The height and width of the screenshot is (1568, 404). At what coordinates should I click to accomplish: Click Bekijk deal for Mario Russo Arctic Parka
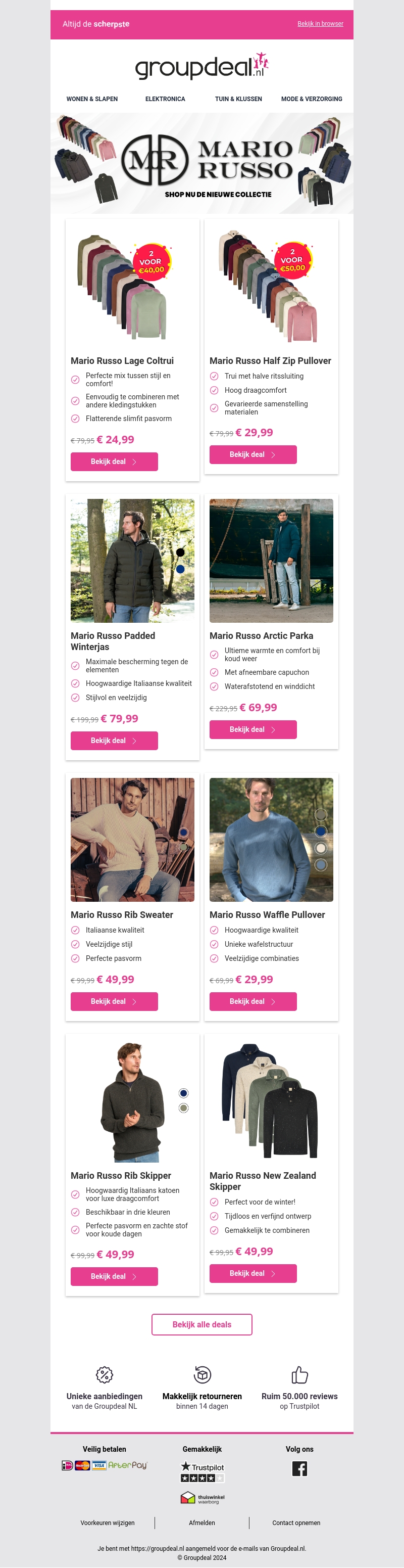click(x=252, y=729)
